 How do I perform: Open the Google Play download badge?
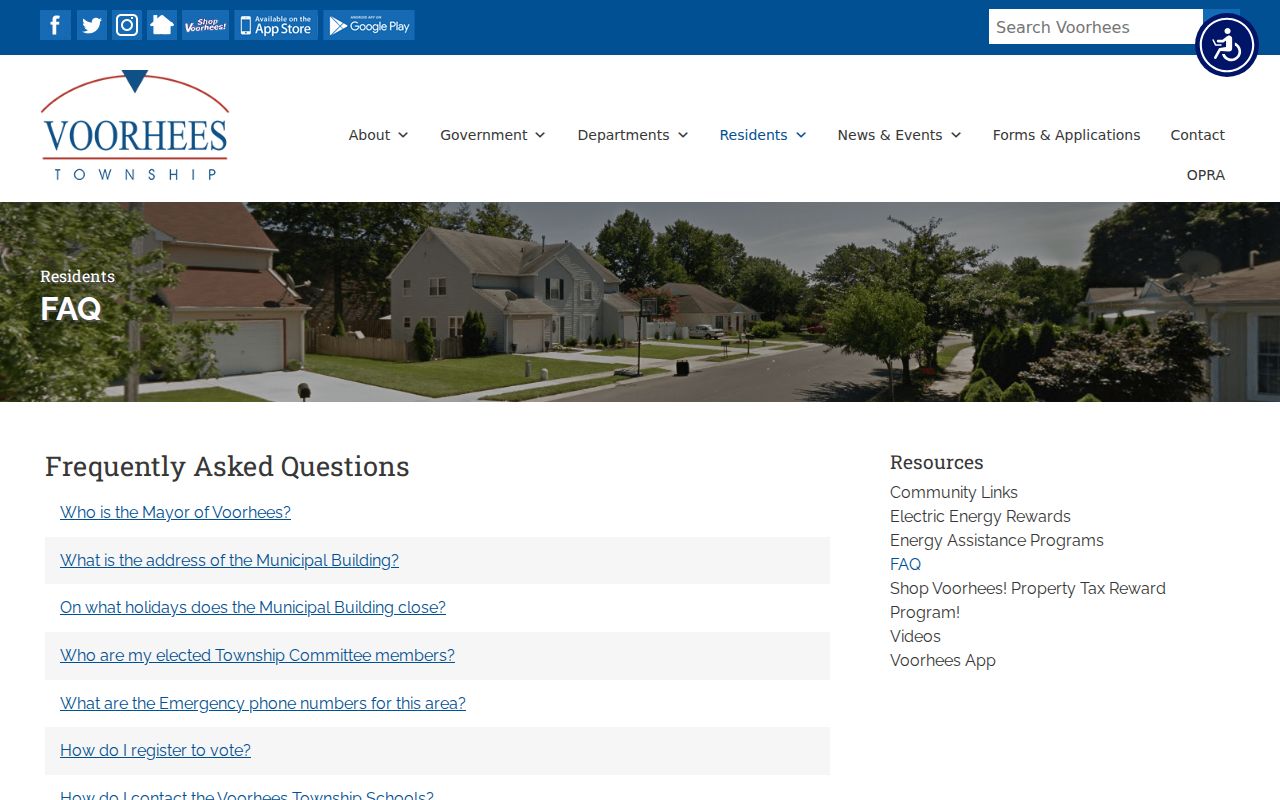coord(369,25)
